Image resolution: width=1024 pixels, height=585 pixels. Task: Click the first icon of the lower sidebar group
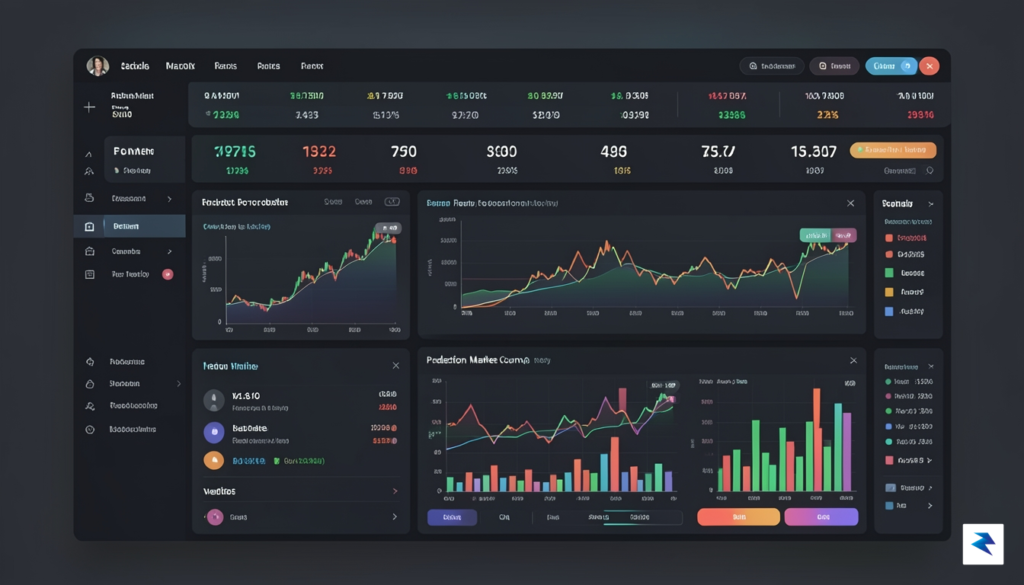coord(90,362)
